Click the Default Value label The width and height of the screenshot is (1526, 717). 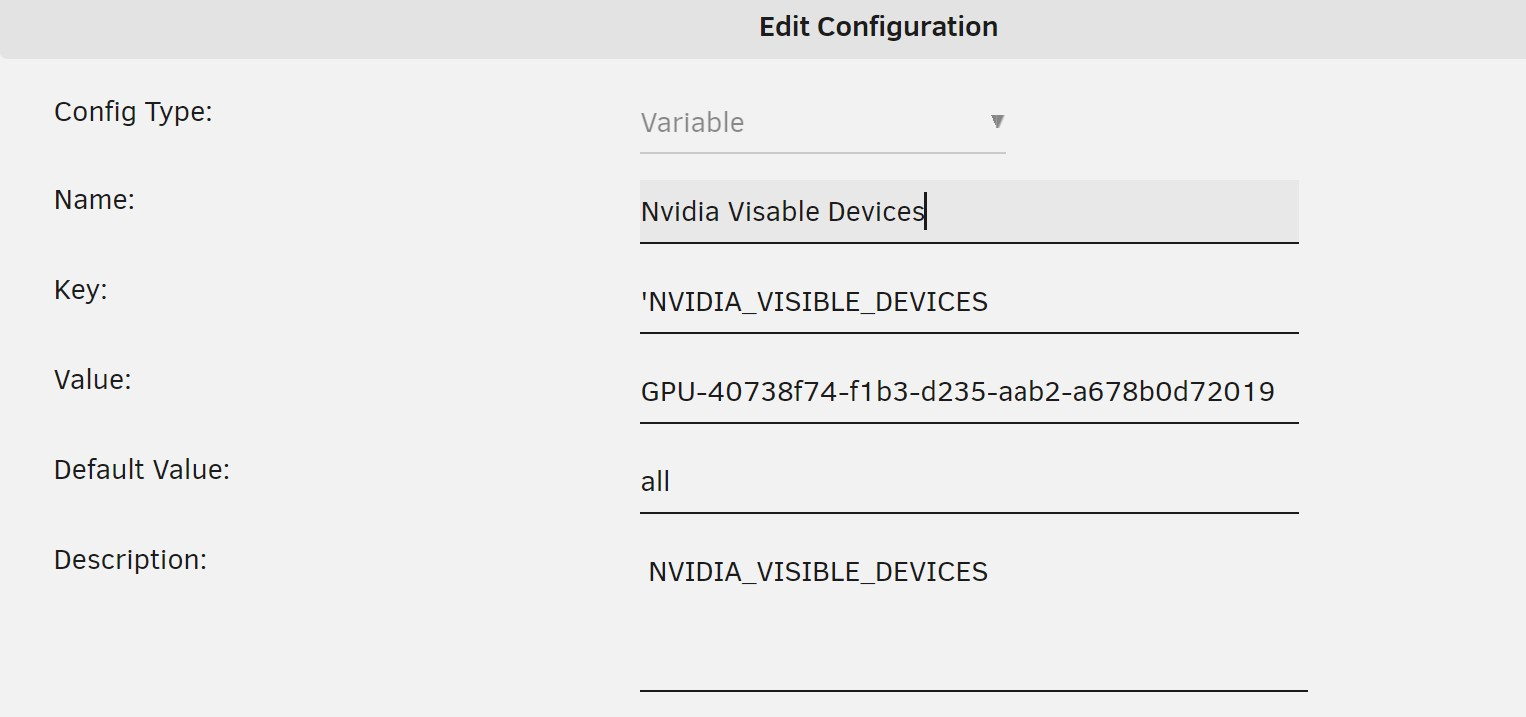141,470
